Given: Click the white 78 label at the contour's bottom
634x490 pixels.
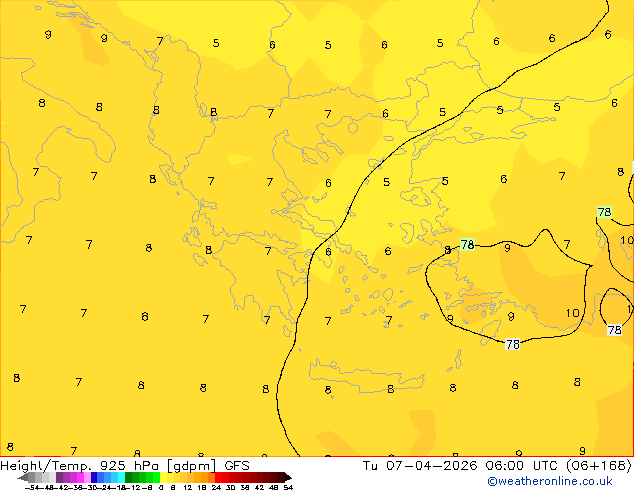Looking at the screenshot, I should click(x=513, y=344).
